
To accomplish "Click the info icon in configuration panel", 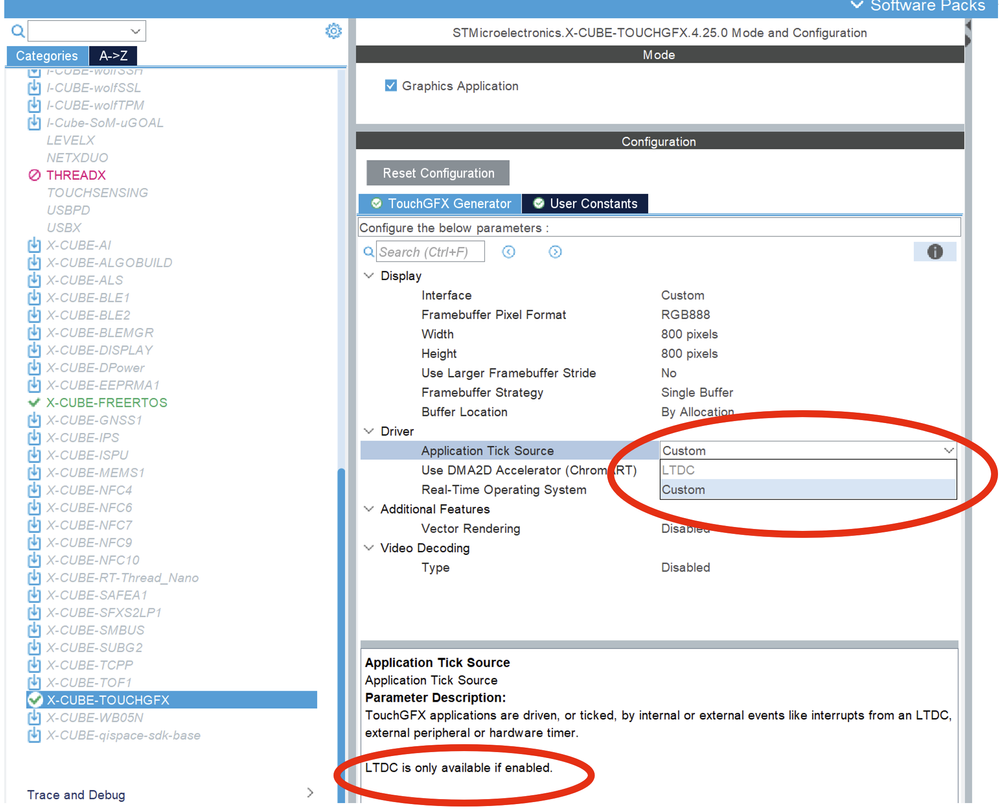I will click(x=935, y=252).
